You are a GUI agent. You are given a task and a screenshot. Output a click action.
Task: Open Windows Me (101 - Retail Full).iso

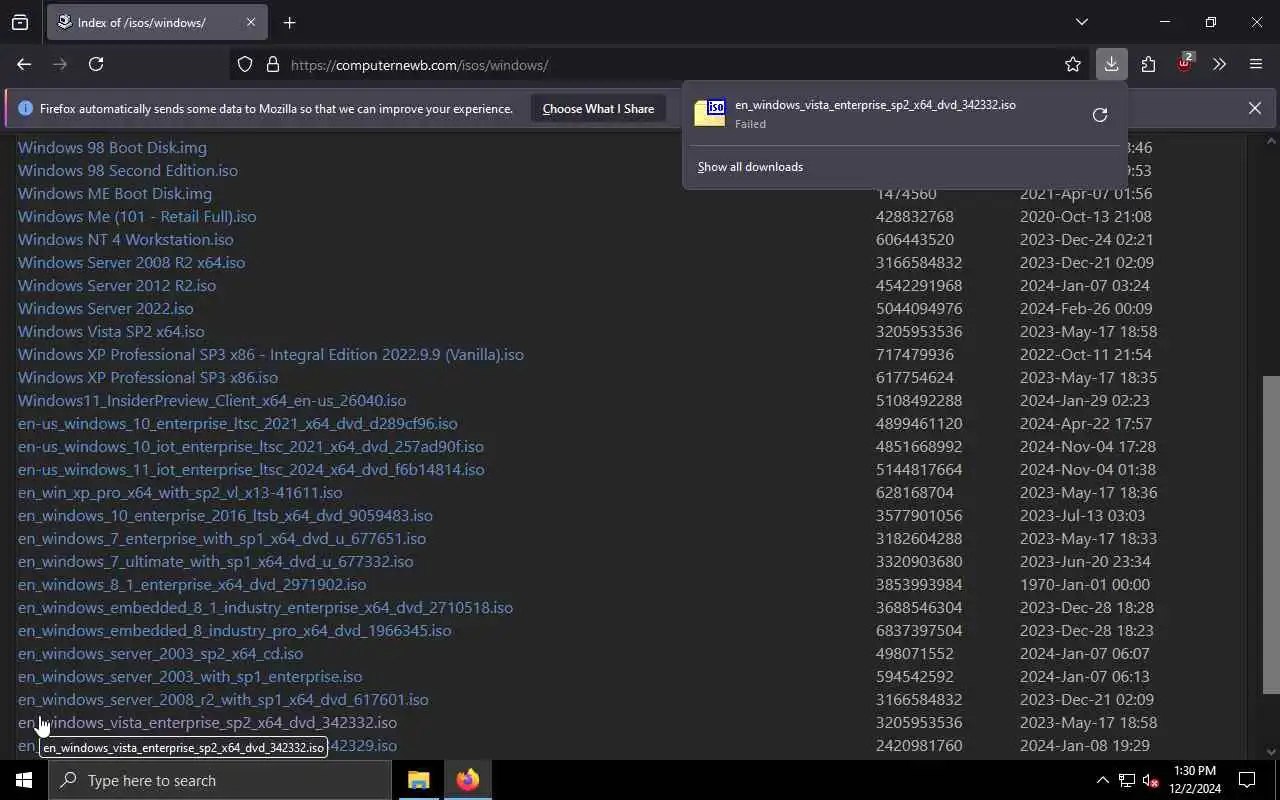pos(137,216)
